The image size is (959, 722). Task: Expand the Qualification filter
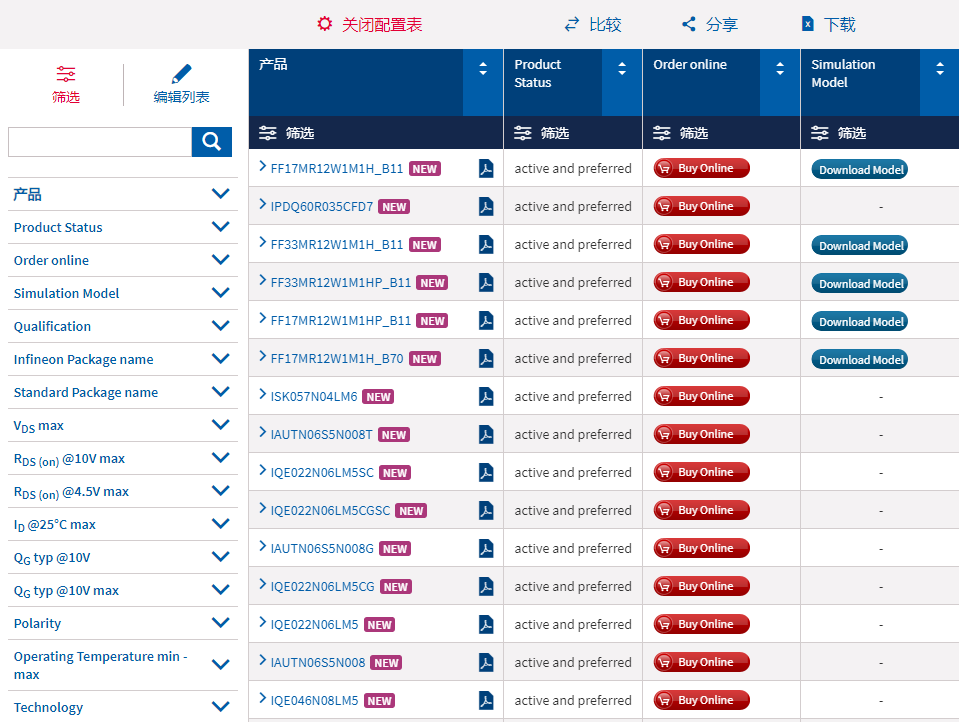220,326
